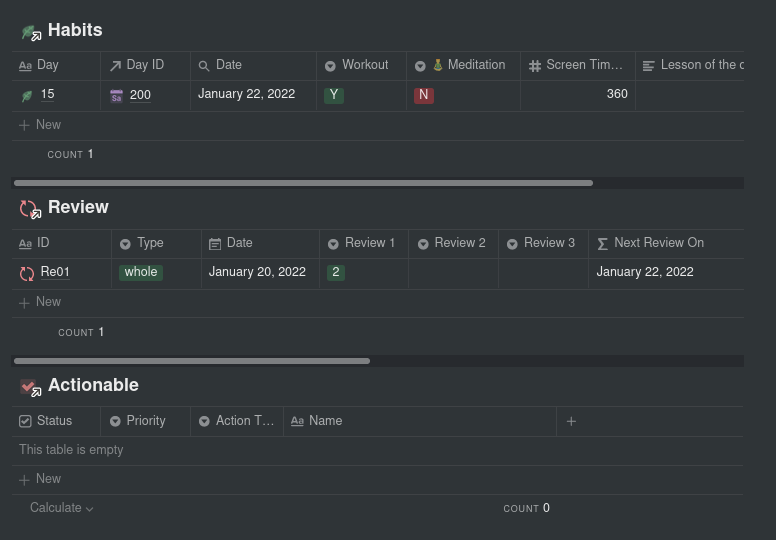This screenshot has height=540, width=776.
Task: Click the Habits table horizontal scrollbar
Action: pyautogui.click(x=303, y=183)
